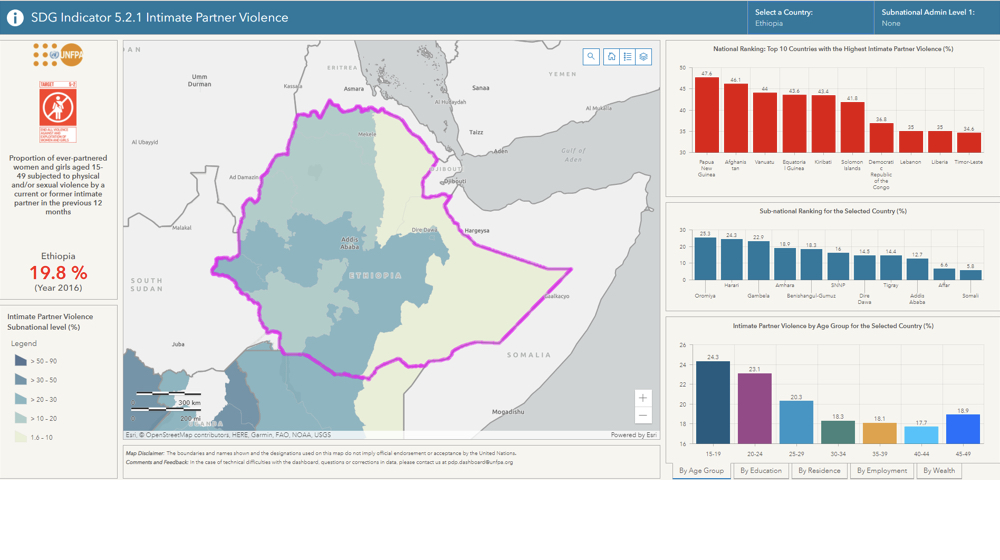Screen dimensions: 1000x560
Task: Click the UNFPA logo
Action: [x=58, y=55]
